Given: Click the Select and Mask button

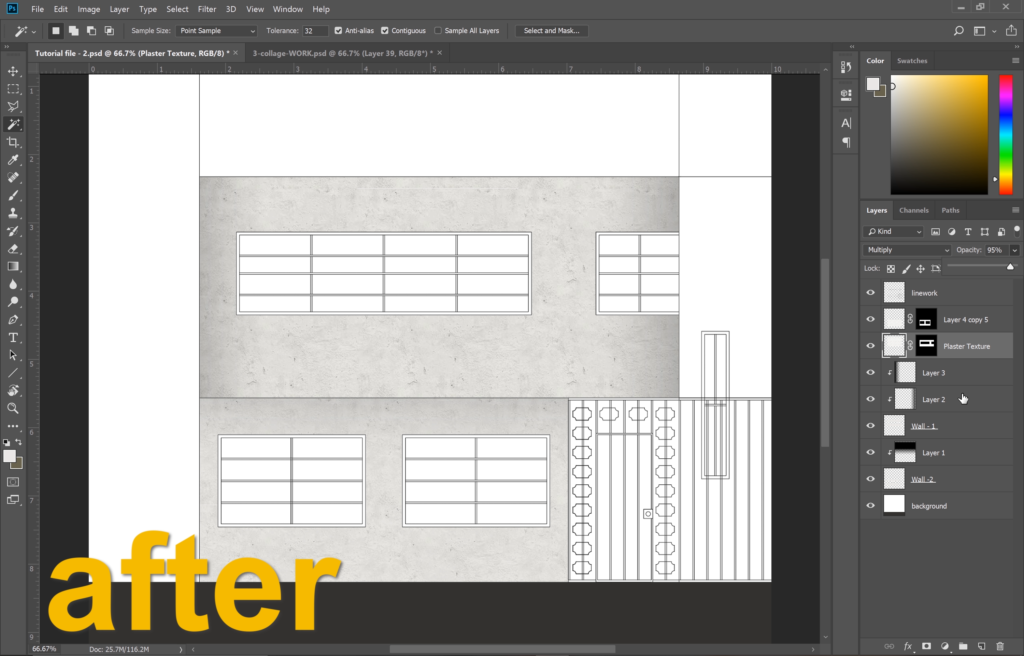Looking at the screenshot, I should pos(552,31).
